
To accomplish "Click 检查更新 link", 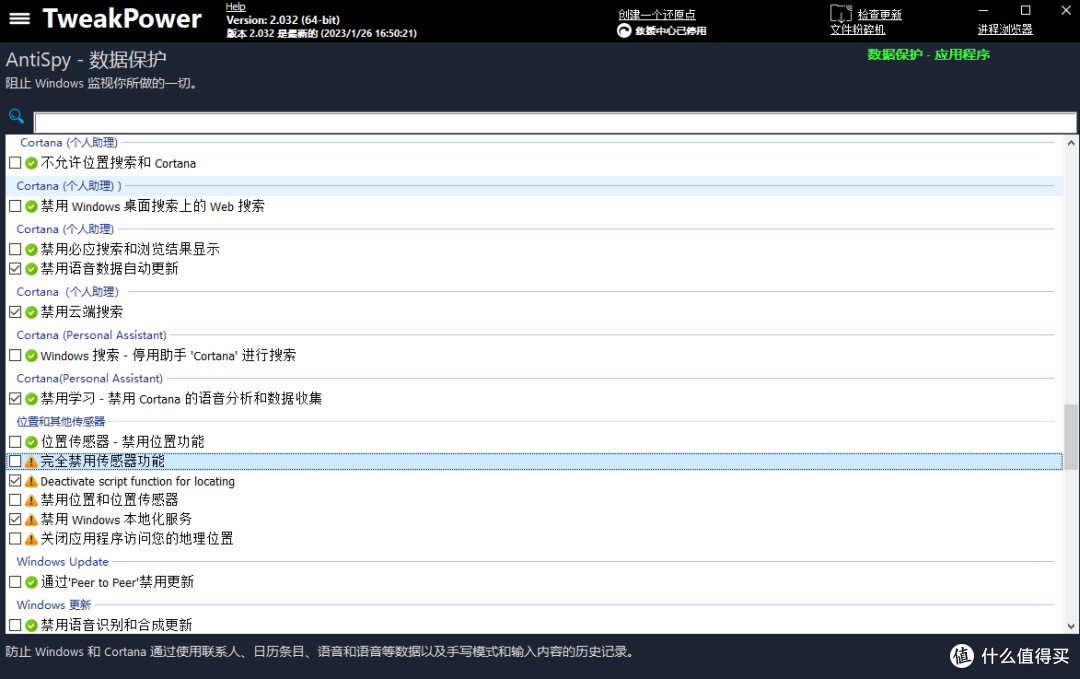I will pos(880,14).
